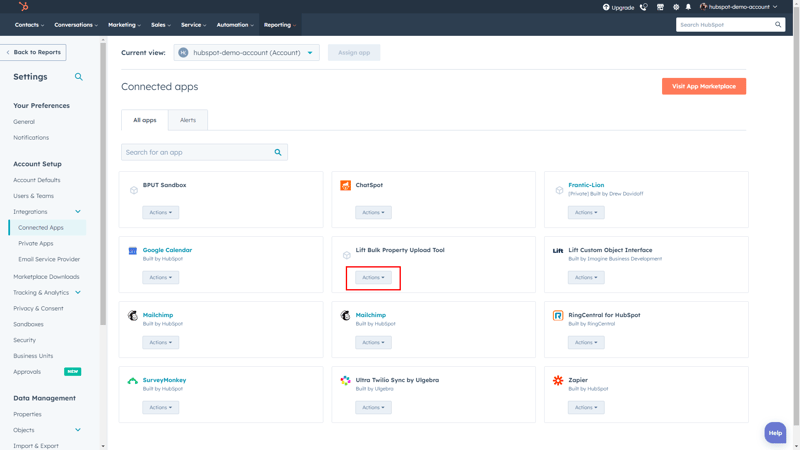Expand Tracking & Analytics in sidebar
The height and width of the screenshot is (450, 800).
[x=78, y=292]
